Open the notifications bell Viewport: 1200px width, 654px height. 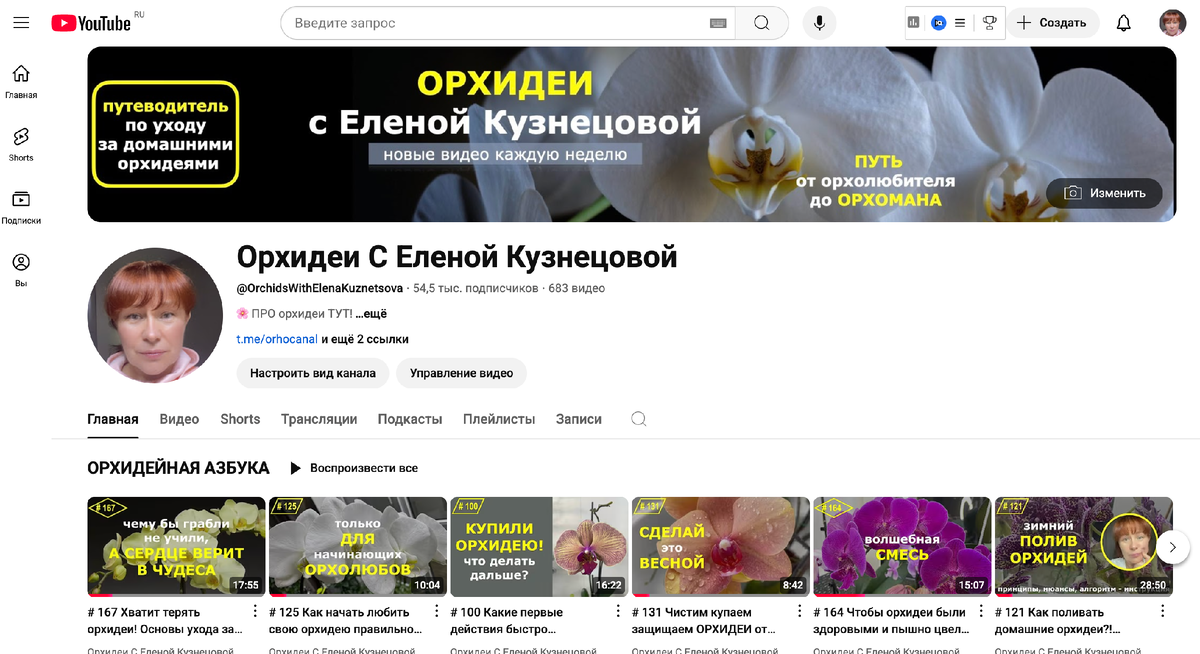(x=1125, y=22)
